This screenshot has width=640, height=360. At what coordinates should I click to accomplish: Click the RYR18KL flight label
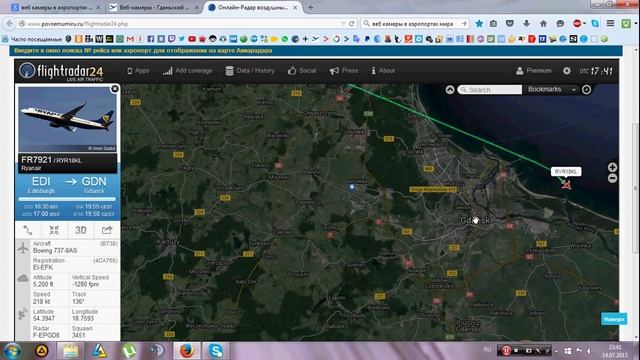point(566,171)
